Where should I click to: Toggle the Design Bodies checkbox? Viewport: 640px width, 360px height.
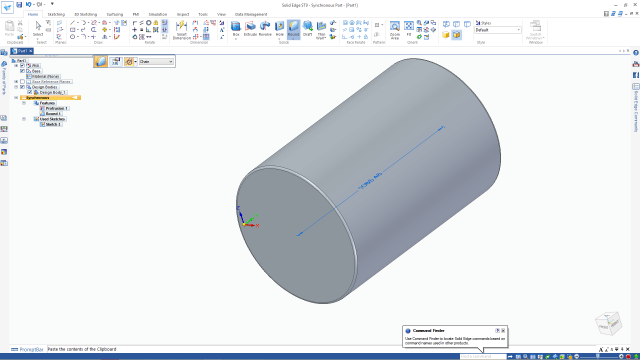point(22,87)
